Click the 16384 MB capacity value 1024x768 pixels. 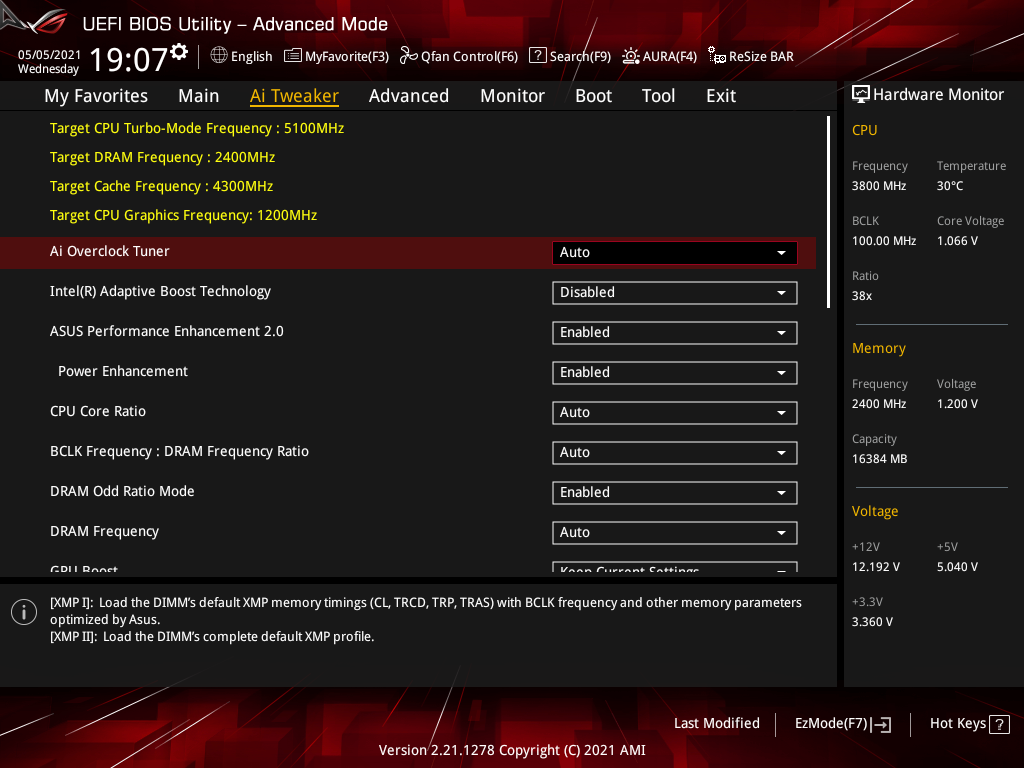[879, 458]
